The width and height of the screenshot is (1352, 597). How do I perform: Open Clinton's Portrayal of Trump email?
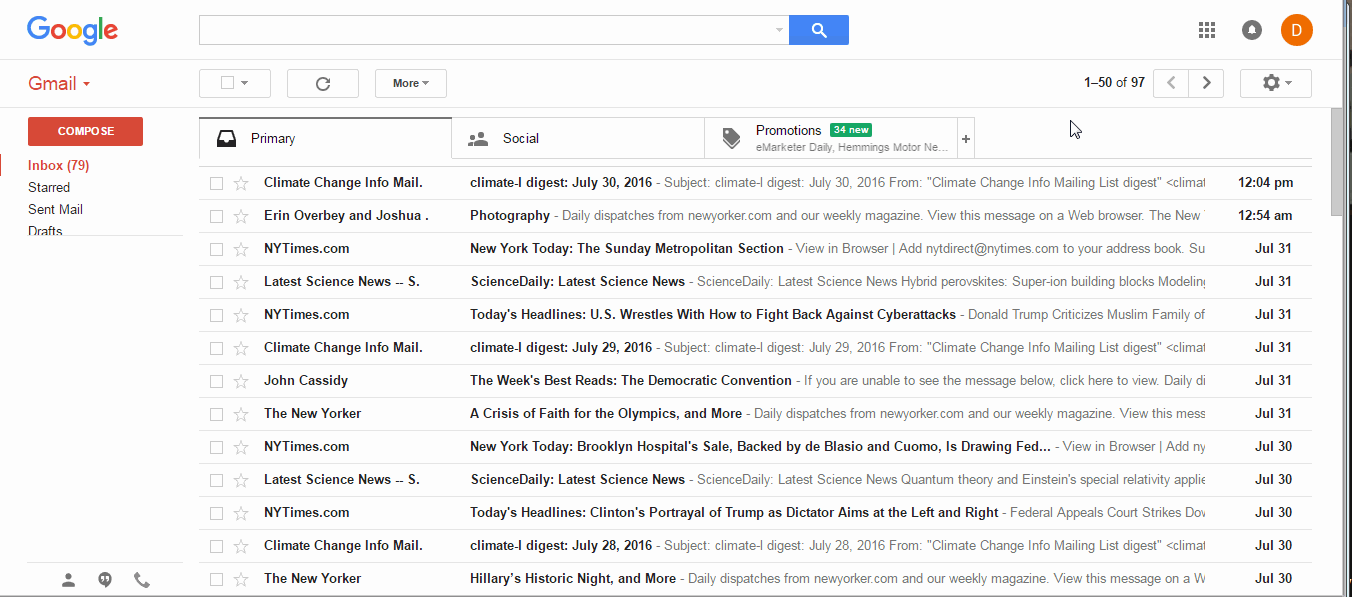[x=755, y=513]
